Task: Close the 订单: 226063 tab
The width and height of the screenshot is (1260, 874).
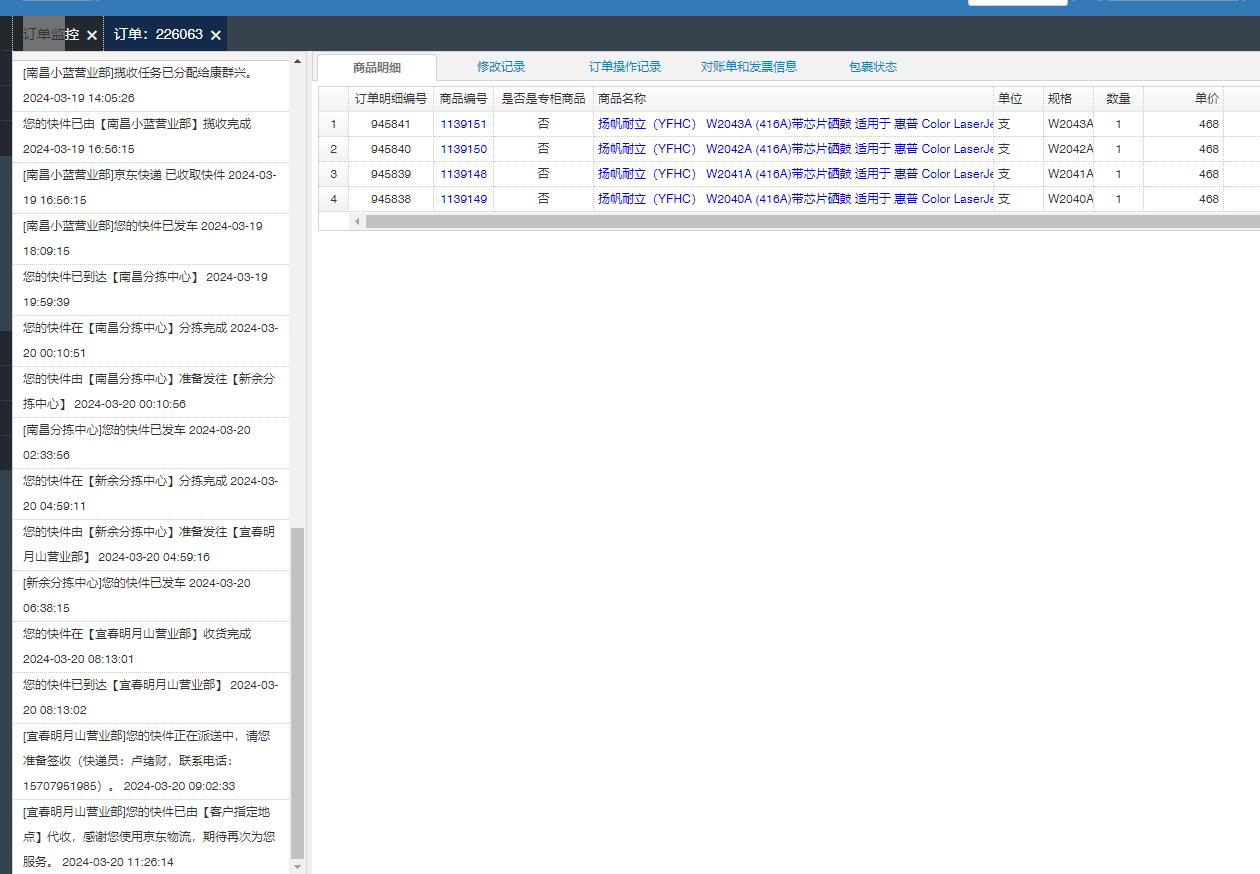Action: 215,35
